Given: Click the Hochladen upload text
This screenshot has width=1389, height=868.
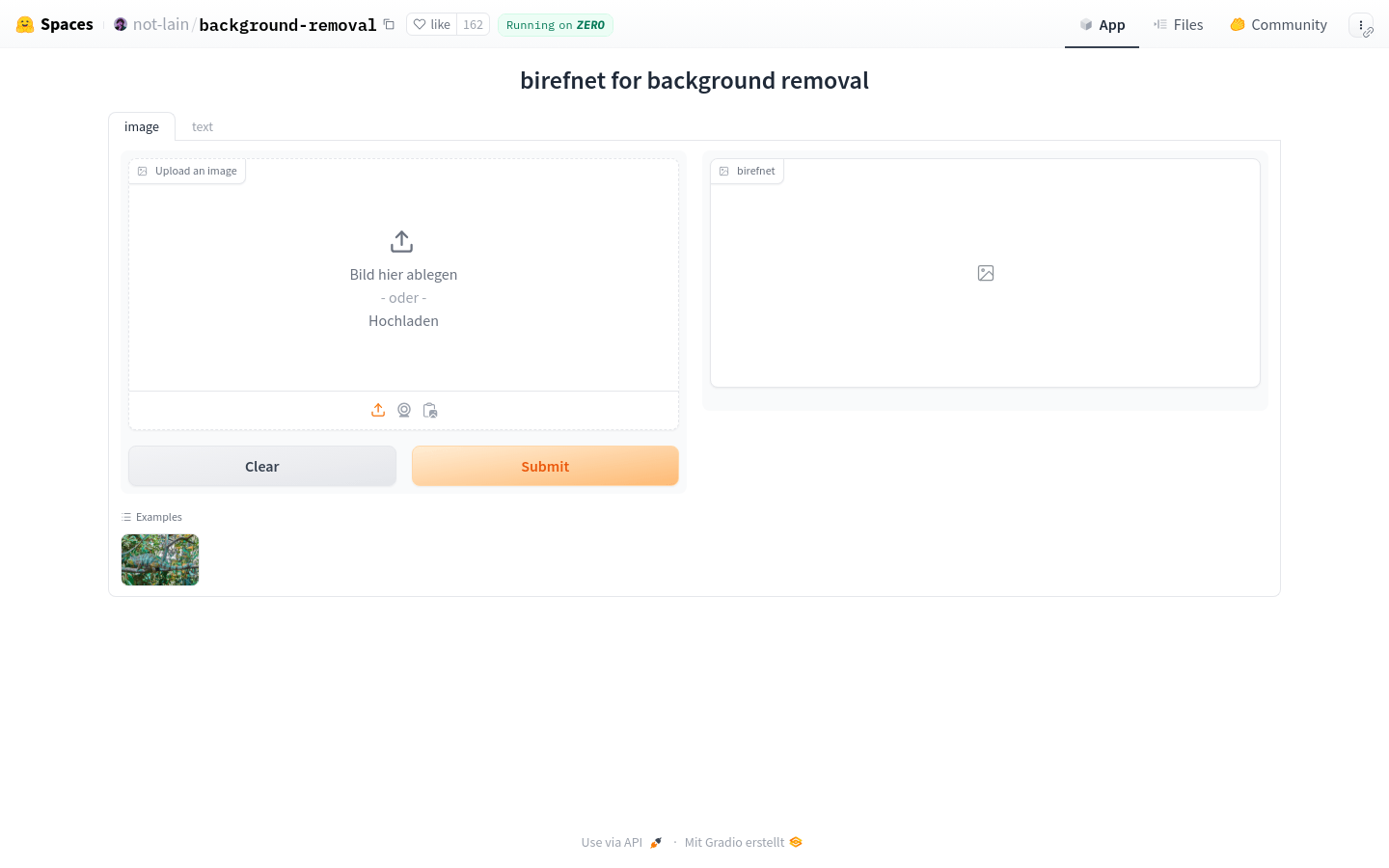Looking at the screenshot, I should pyautogui.click(x=403, y=321).
